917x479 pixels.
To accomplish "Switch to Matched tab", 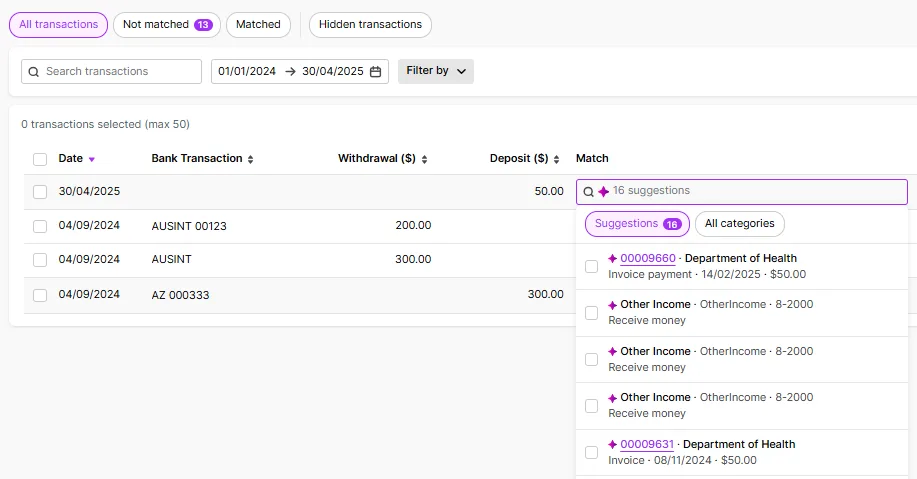I will click(258, 25).
